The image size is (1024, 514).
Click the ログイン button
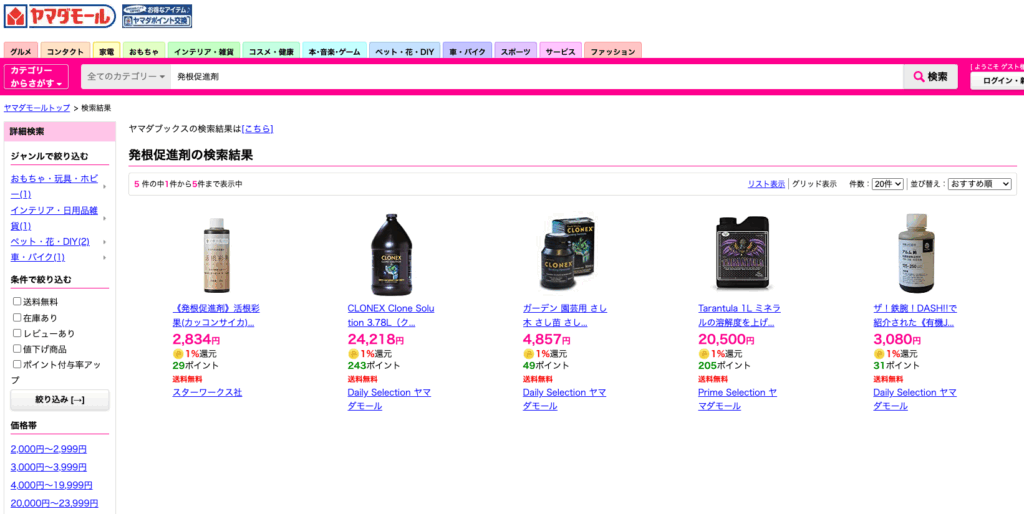pyautogui.click(x=997, y=80)
